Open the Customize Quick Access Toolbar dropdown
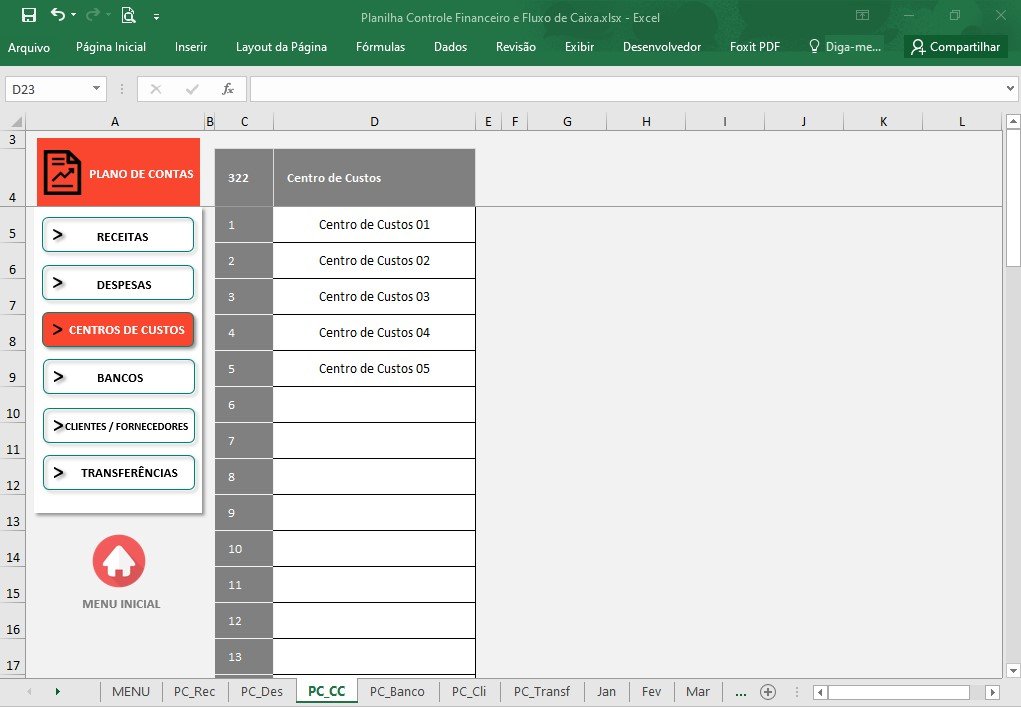This screenshot has width=1021, height=707. point(156,17)
